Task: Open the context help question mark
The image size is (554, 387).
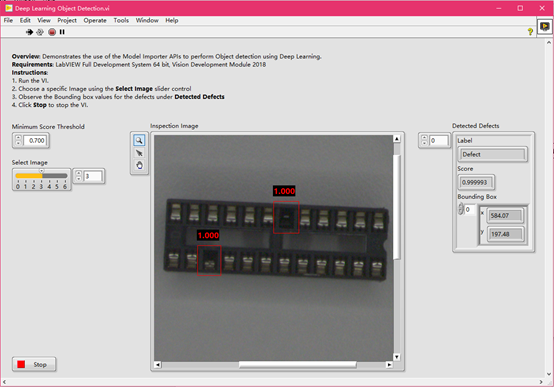Action: pyautogui.click(x=530, y=32)
